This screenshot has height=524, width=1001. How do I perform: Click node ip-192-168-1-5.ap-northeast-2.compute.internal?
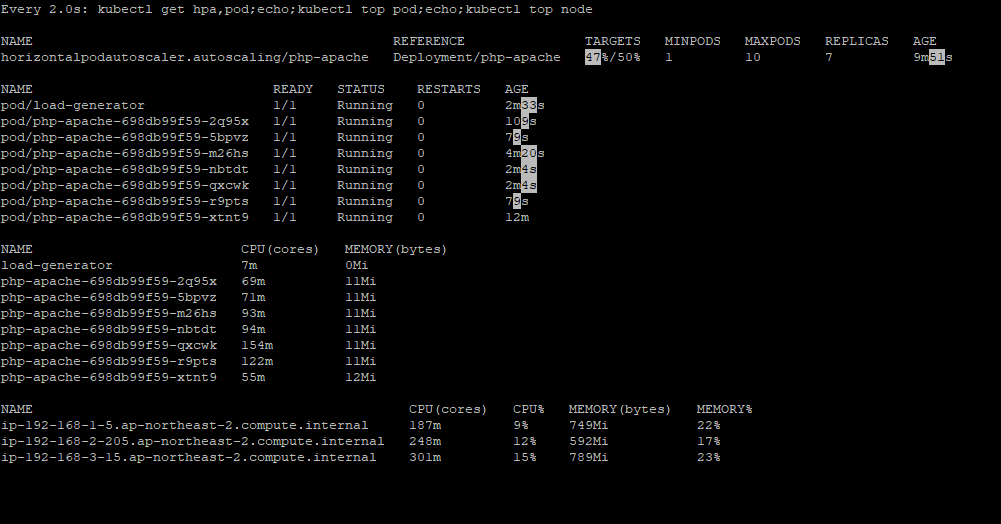pos(184,425)
